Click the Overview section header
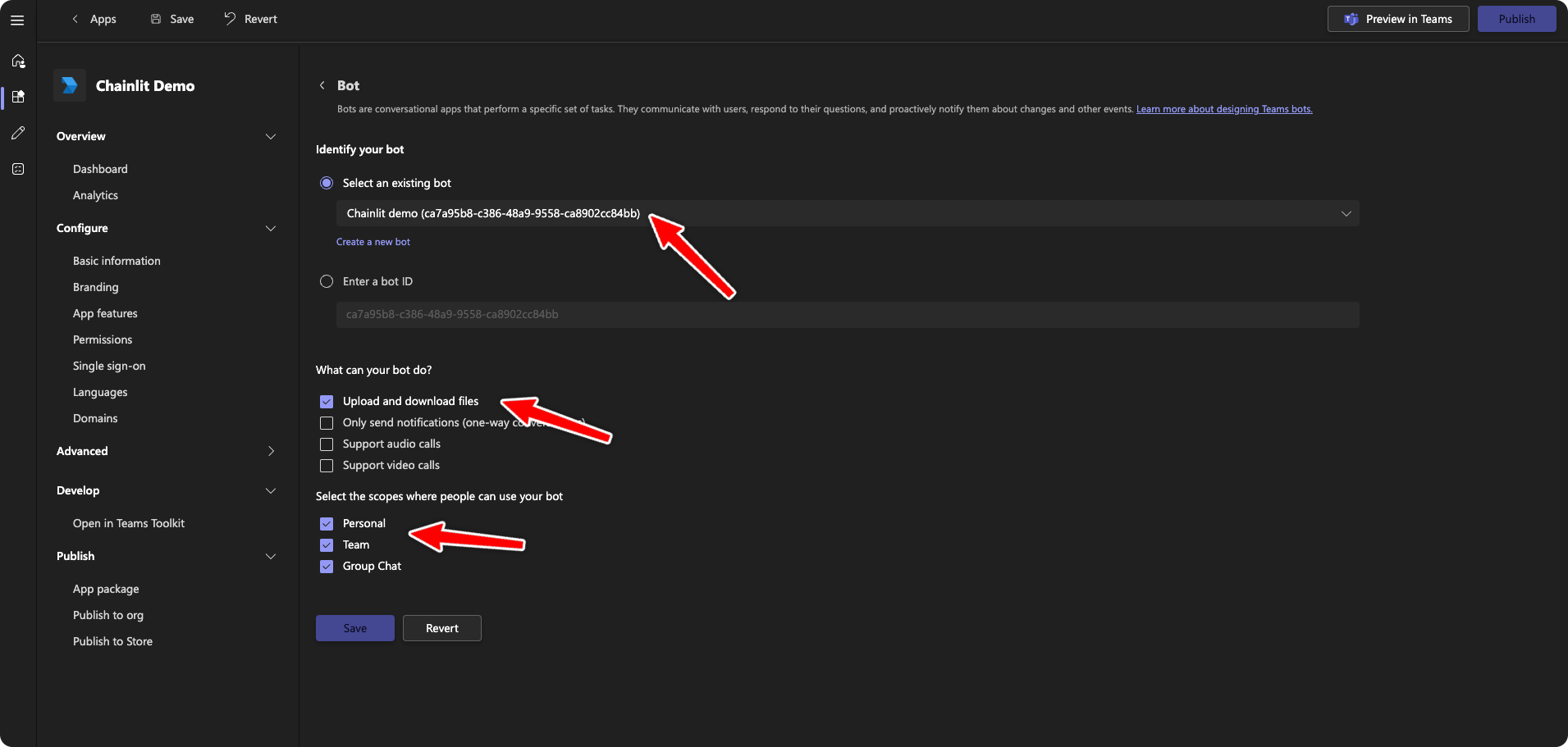 tap(81, 136)
